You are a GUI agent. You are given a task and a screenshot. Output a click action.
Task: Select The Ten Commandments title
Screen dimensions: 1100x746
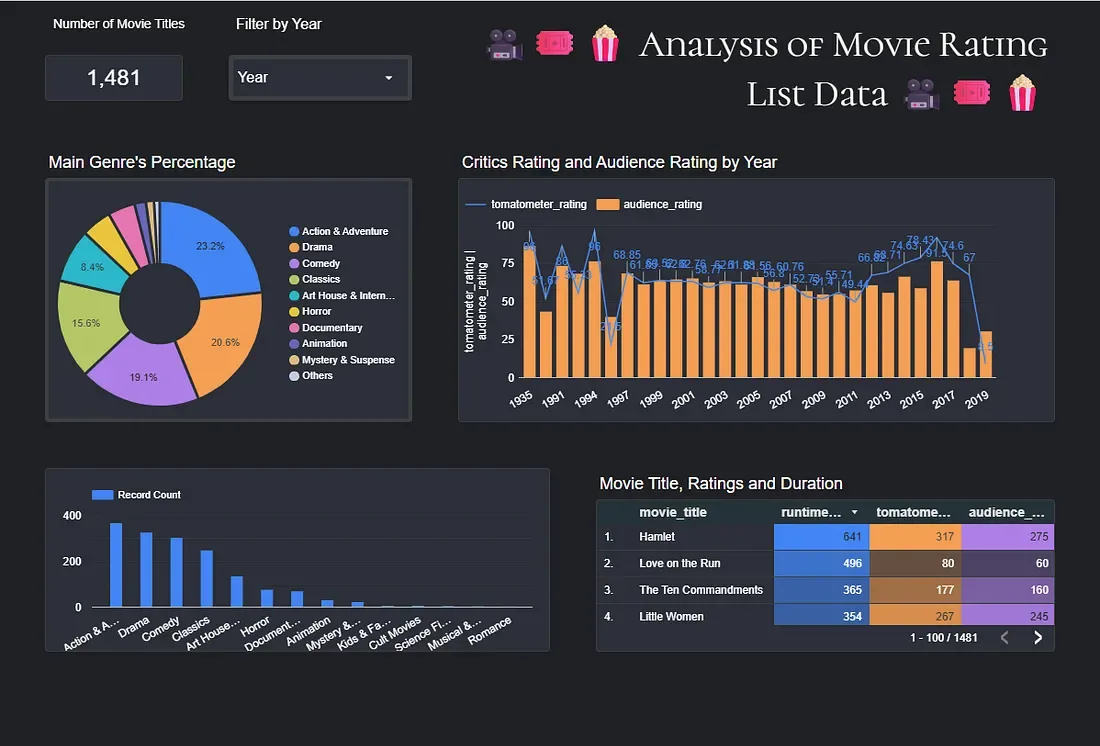(701, 590)
